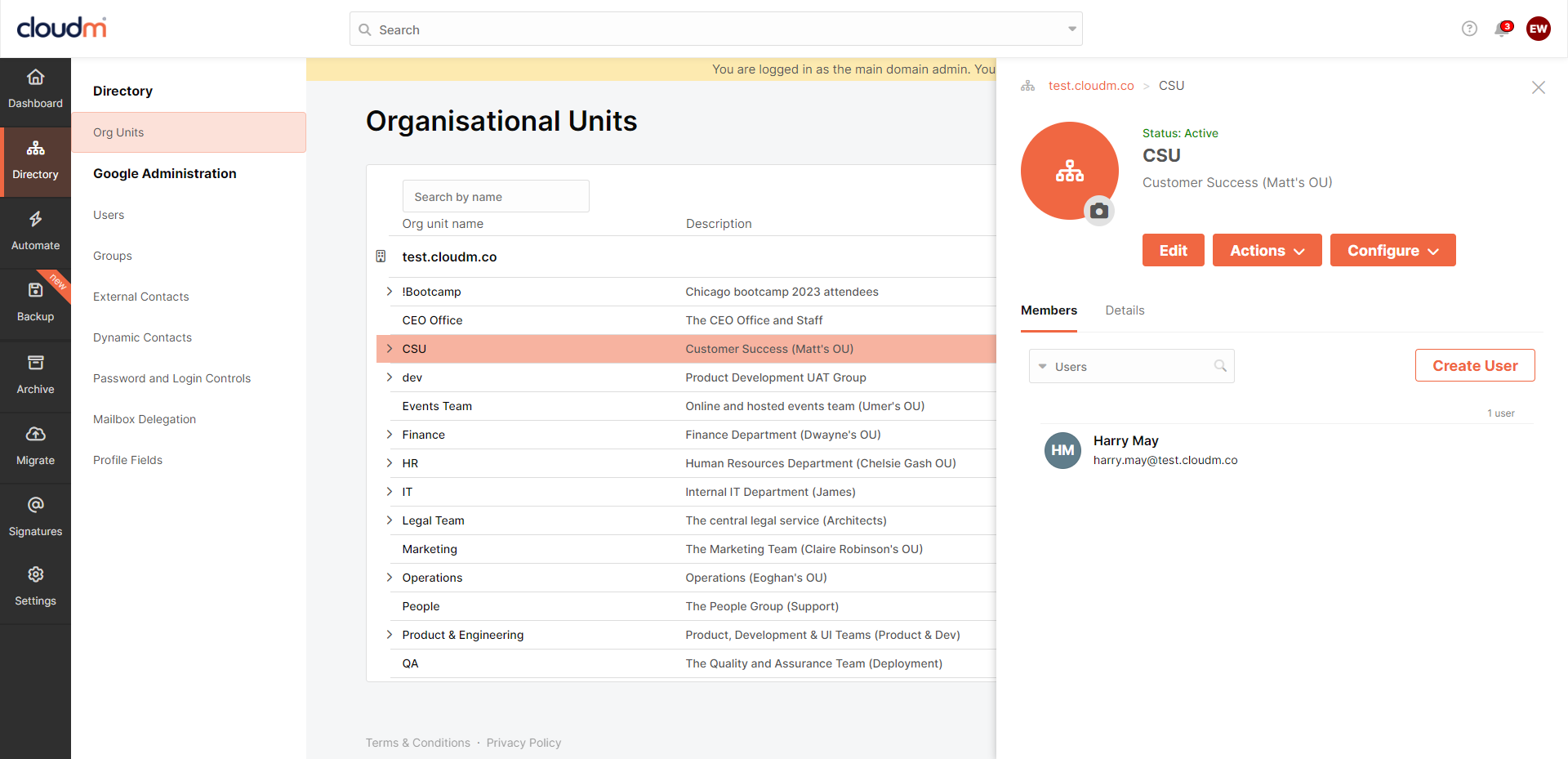1568x759 pixels.
Task: Open Mailbox Delegation menu item
Action: tap(145, 419)
